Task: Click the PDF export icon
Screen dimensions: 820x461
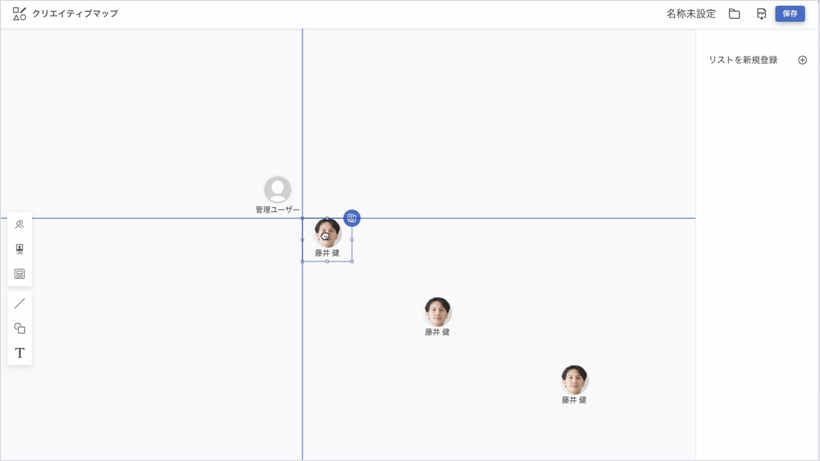Action: [761, 14]
